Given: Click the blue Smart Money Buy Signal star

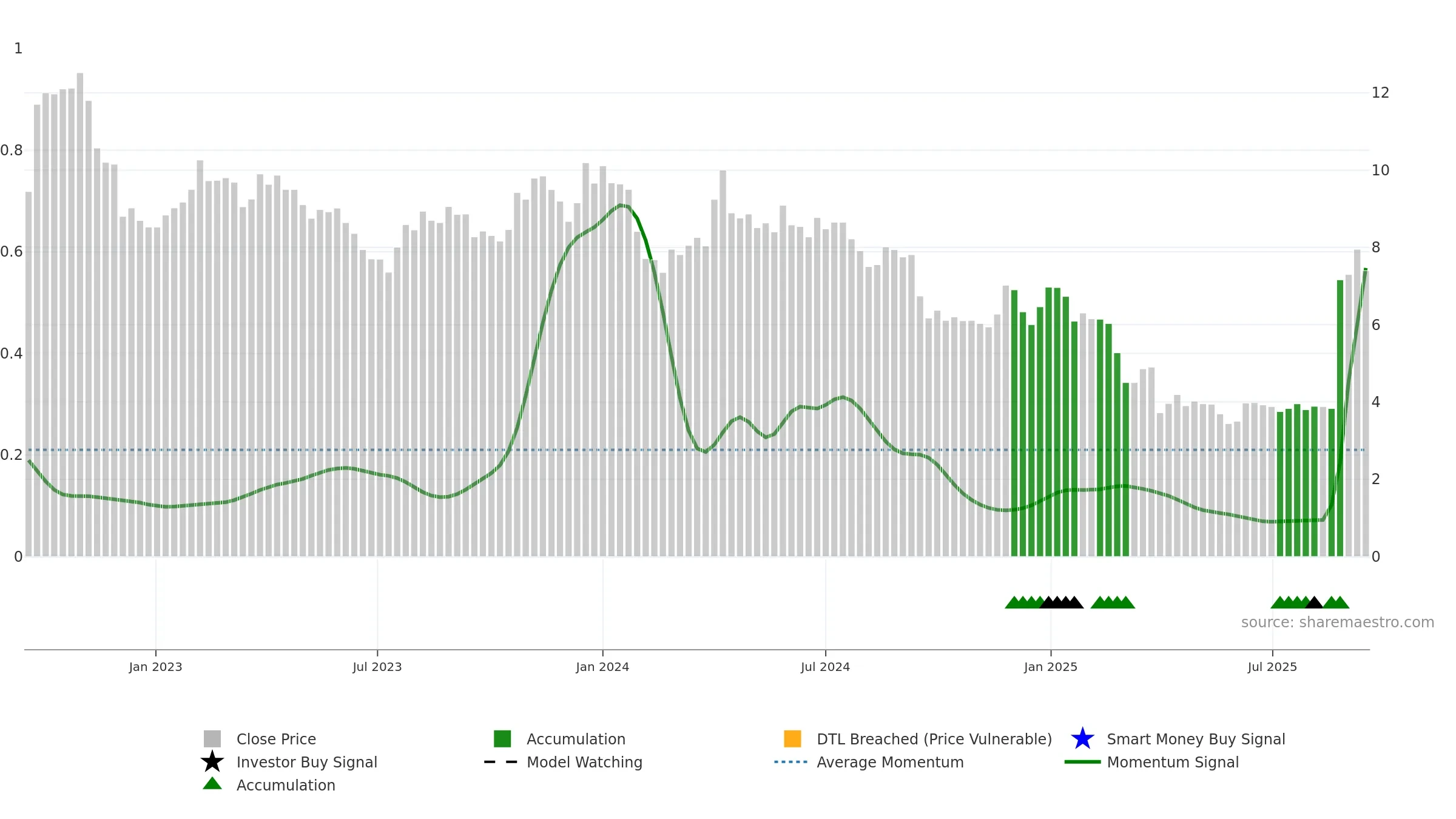Looking at the screenshot, I should 1082,739.
